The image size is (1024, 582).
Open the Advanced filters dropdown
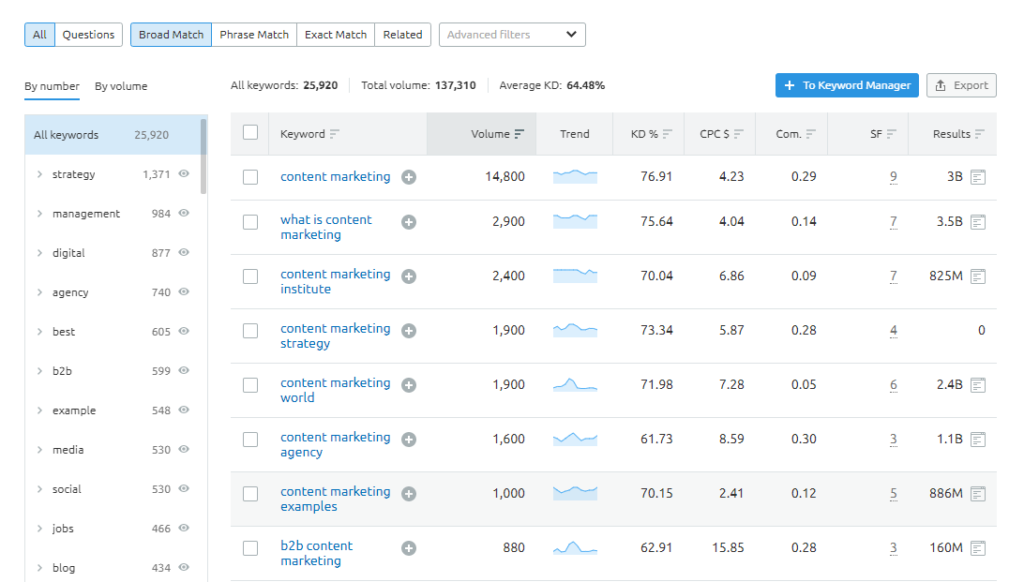511,34
